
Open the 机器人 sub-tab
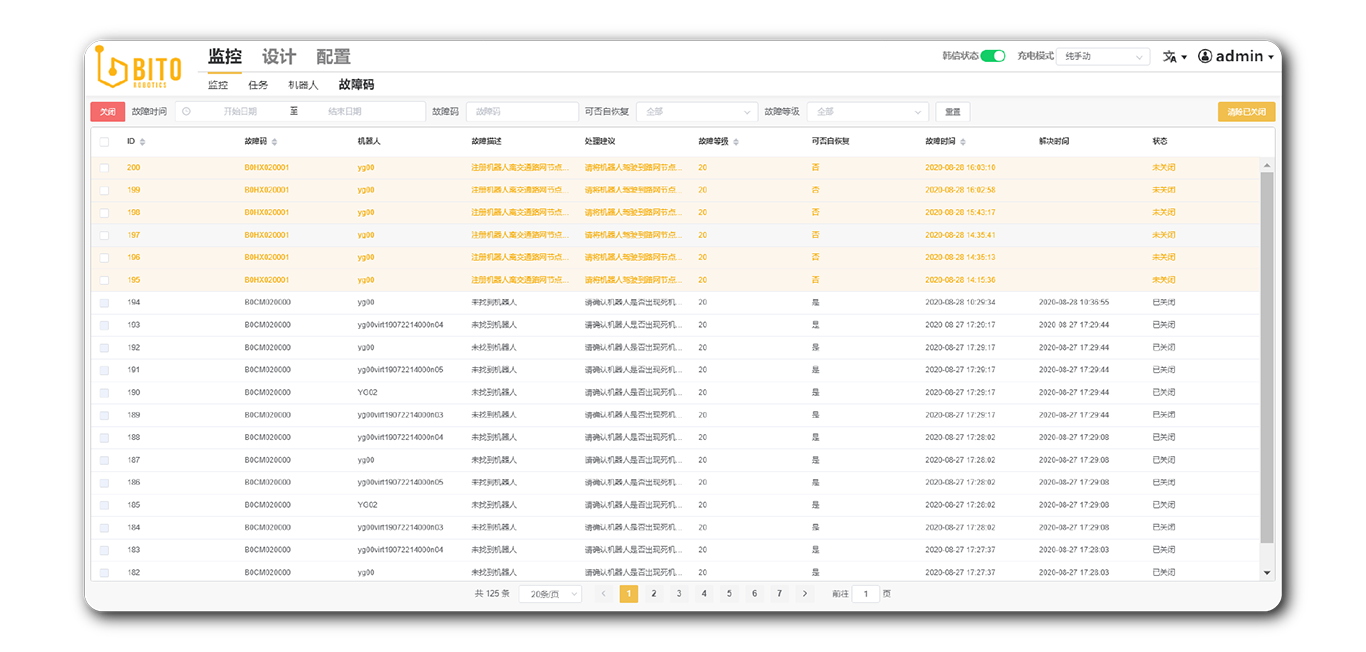point(303,85)
